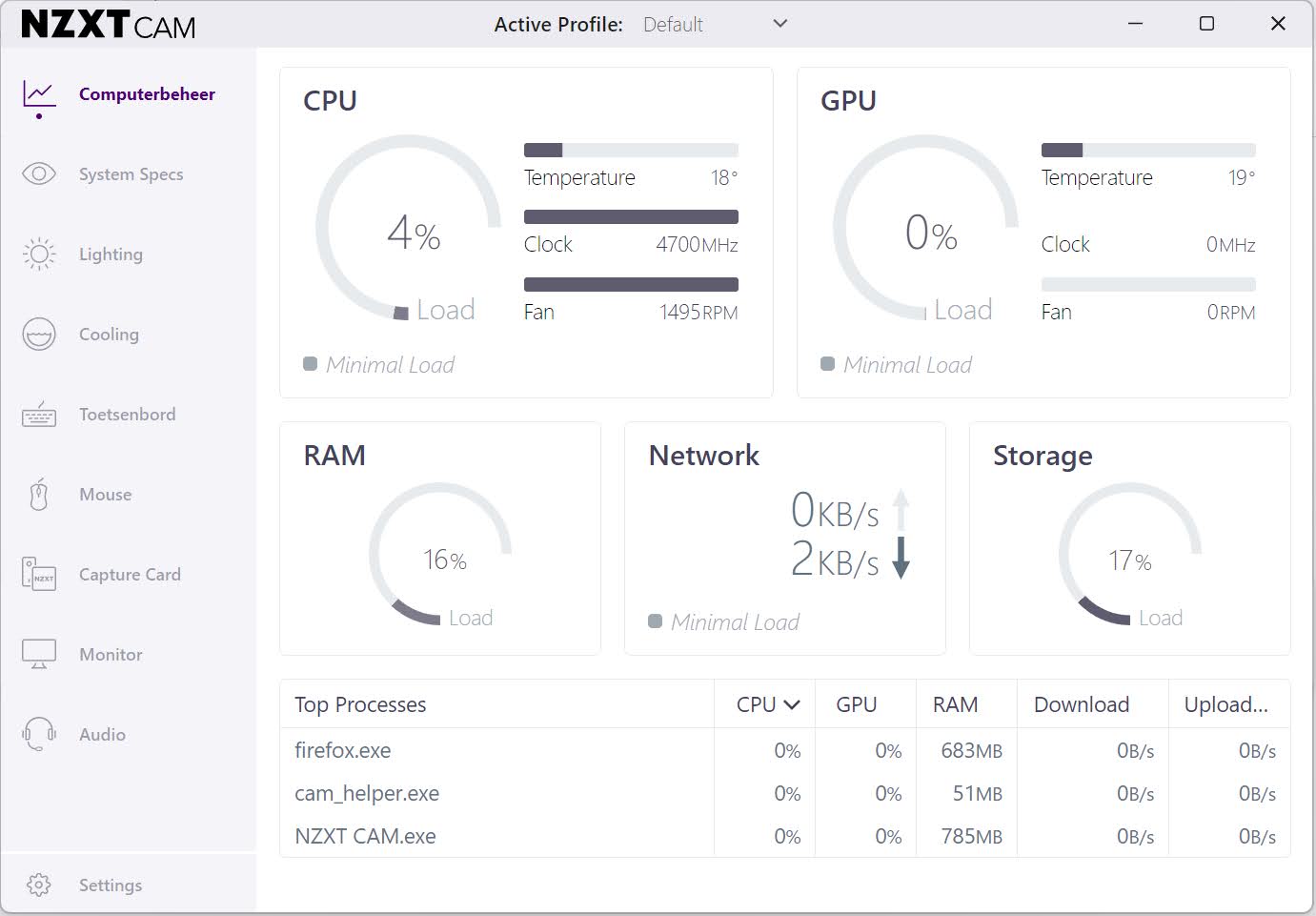
Task: Click the RAM card title
Action: click(334, 456)
